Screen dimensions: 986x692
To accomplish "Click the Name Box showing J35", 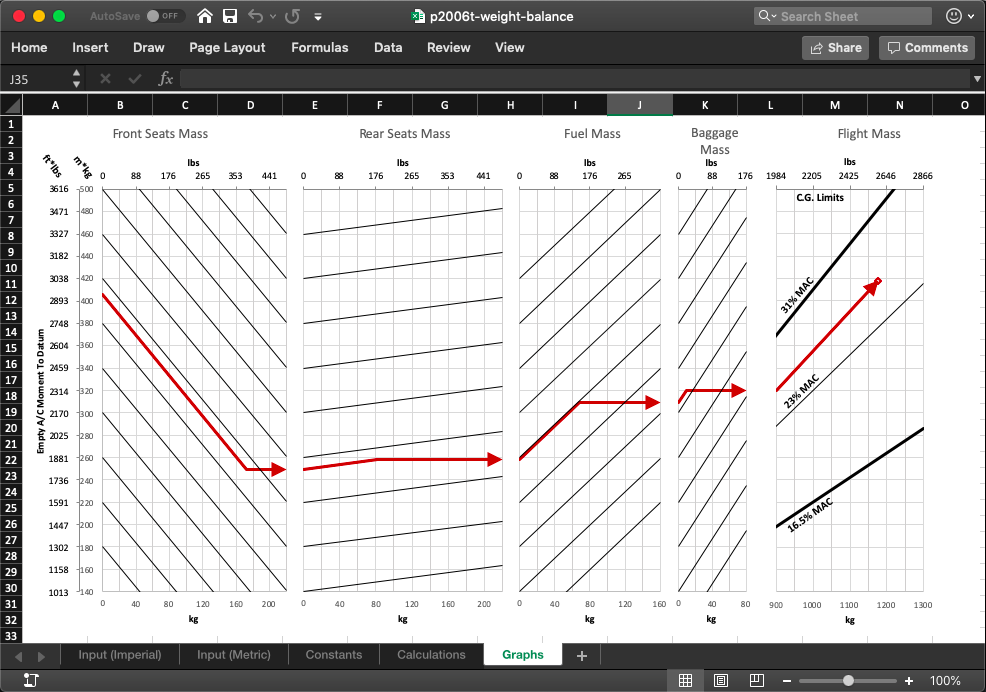I will 36,79.
